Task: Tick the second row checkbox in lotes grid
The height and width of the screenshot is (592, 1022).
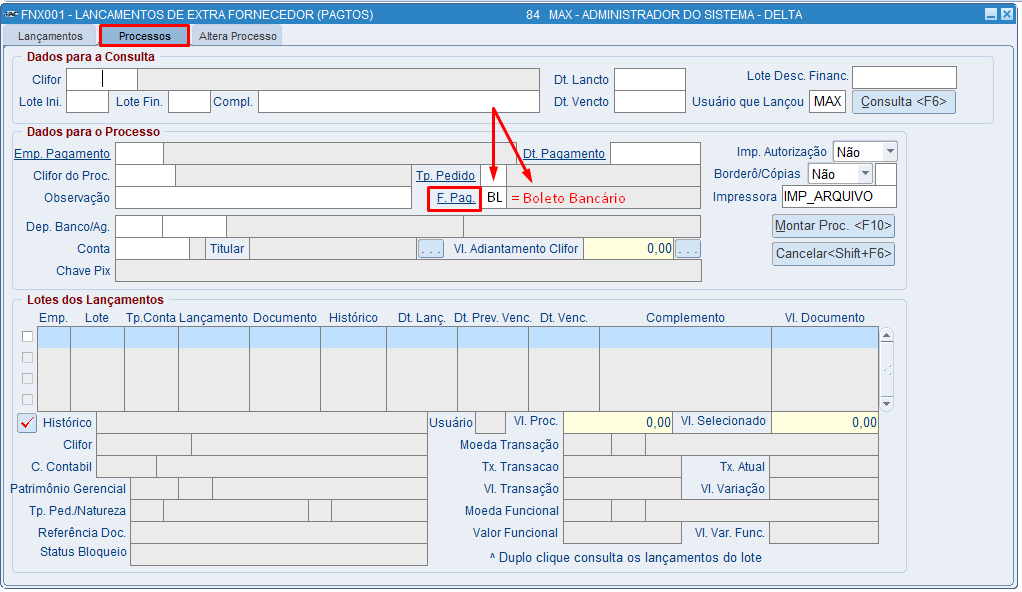Action: [x=27, y=357]
